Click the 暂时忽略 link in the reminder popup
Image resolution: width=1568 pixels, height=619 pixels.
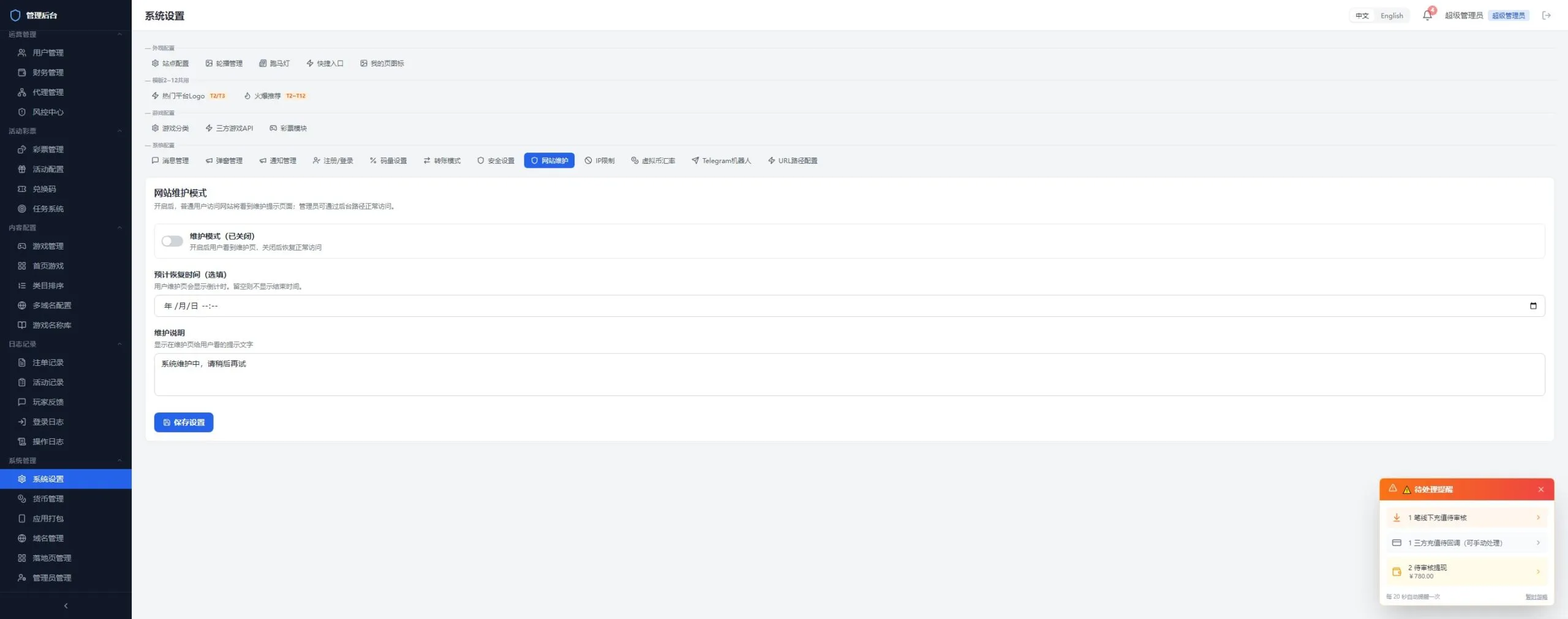click(1536, 597)
